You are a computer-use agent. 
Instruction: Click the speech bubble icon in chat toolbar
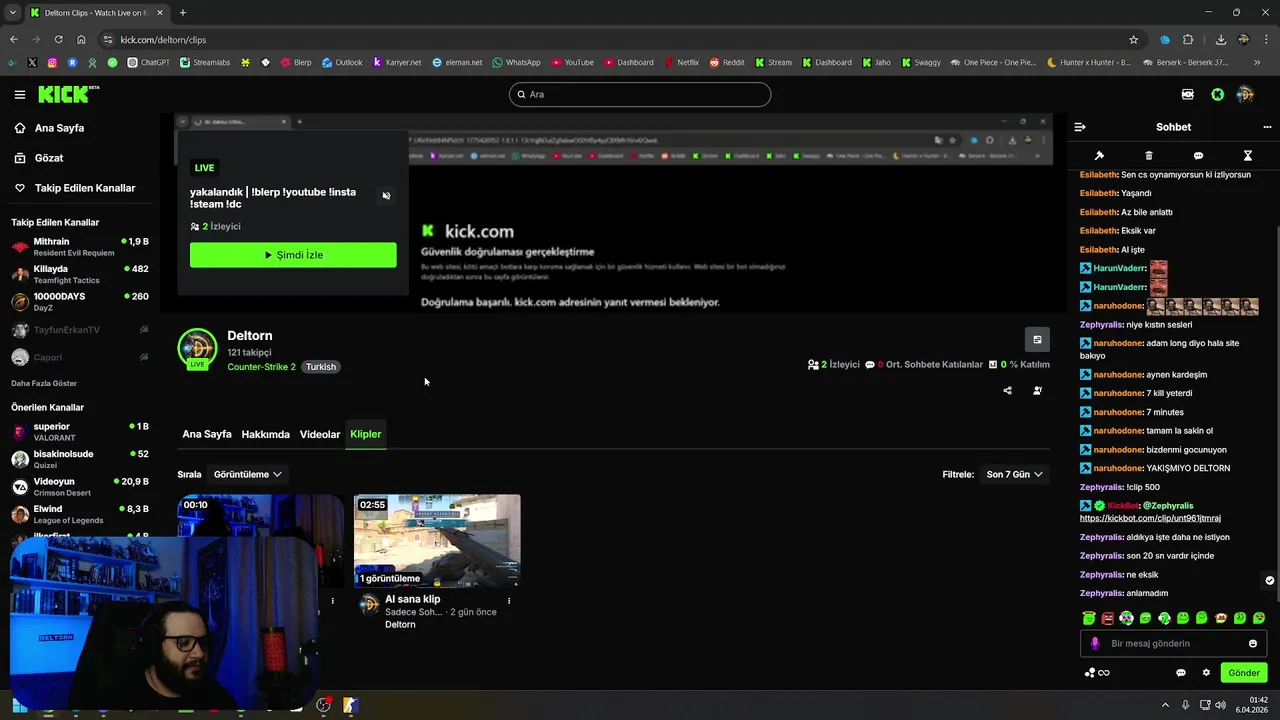tap(1198, 156)
